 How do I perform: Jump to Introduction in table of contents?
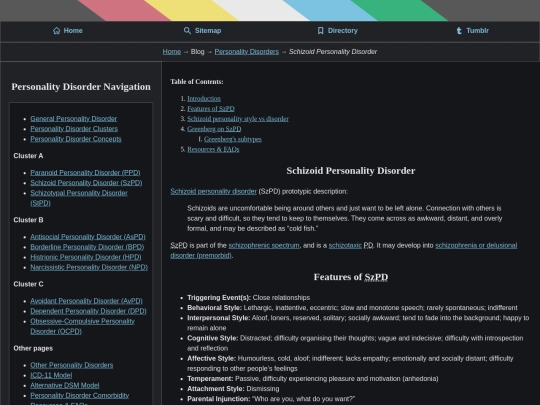click(204, 98)
